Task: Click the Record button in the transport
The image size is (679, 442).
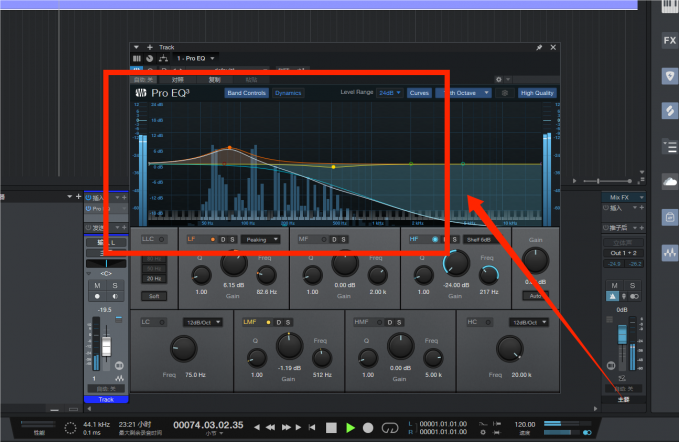Action: [x=368, y=428]
